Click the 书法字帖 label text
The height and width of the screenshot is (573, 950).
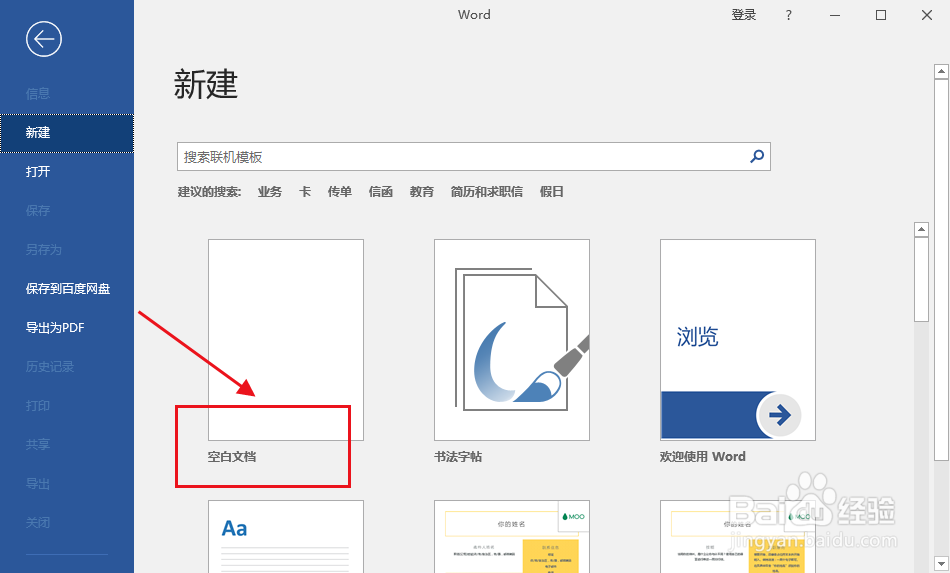point(458,457)
